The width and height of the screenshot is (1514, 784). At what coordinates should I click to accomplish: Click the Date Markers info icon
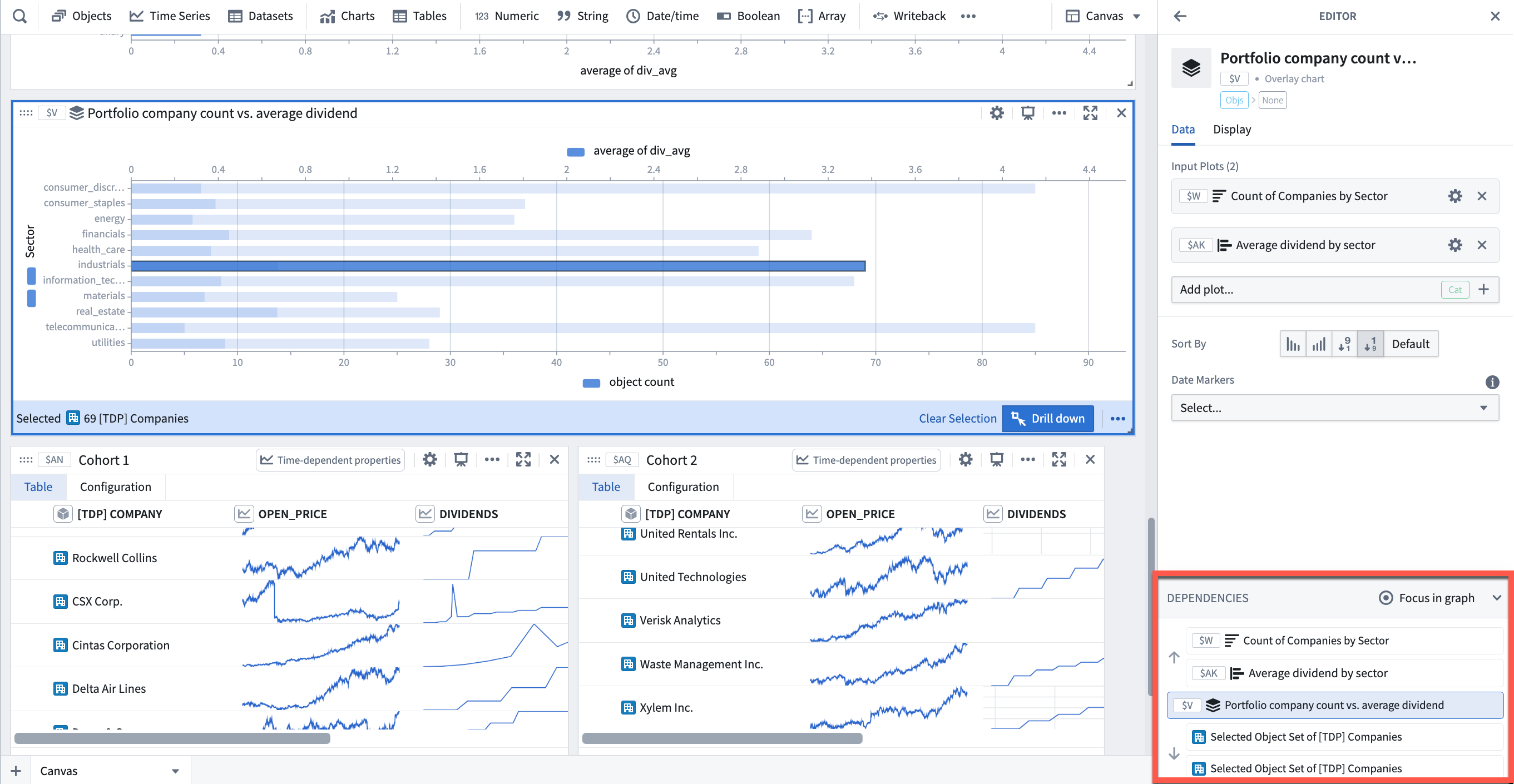point(1492,381)
